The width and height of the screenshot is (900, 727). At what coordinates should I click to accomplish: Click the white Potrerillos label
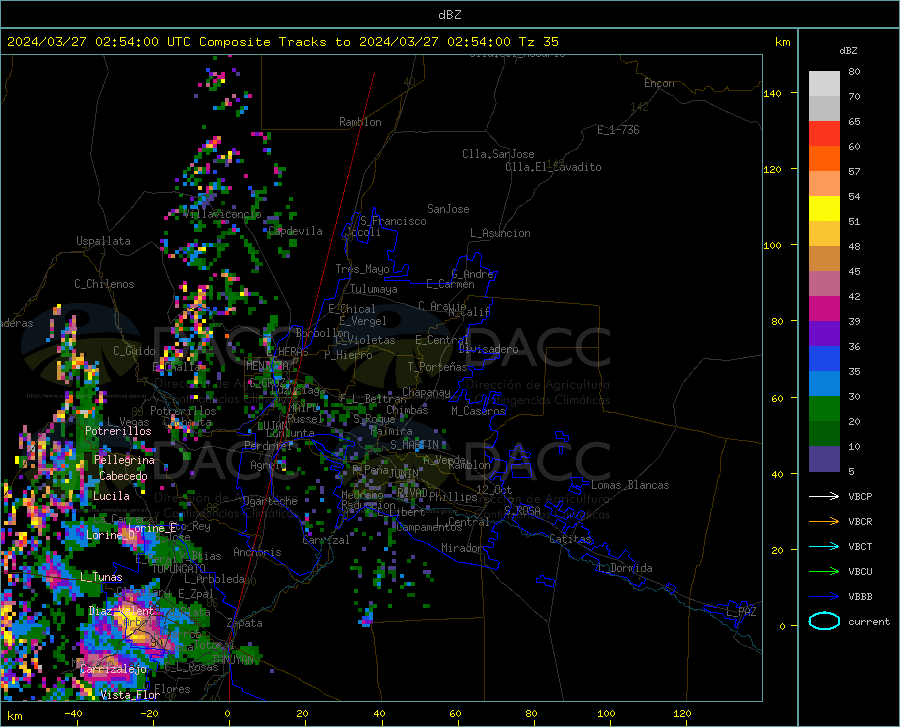click(x=118, y=431)
